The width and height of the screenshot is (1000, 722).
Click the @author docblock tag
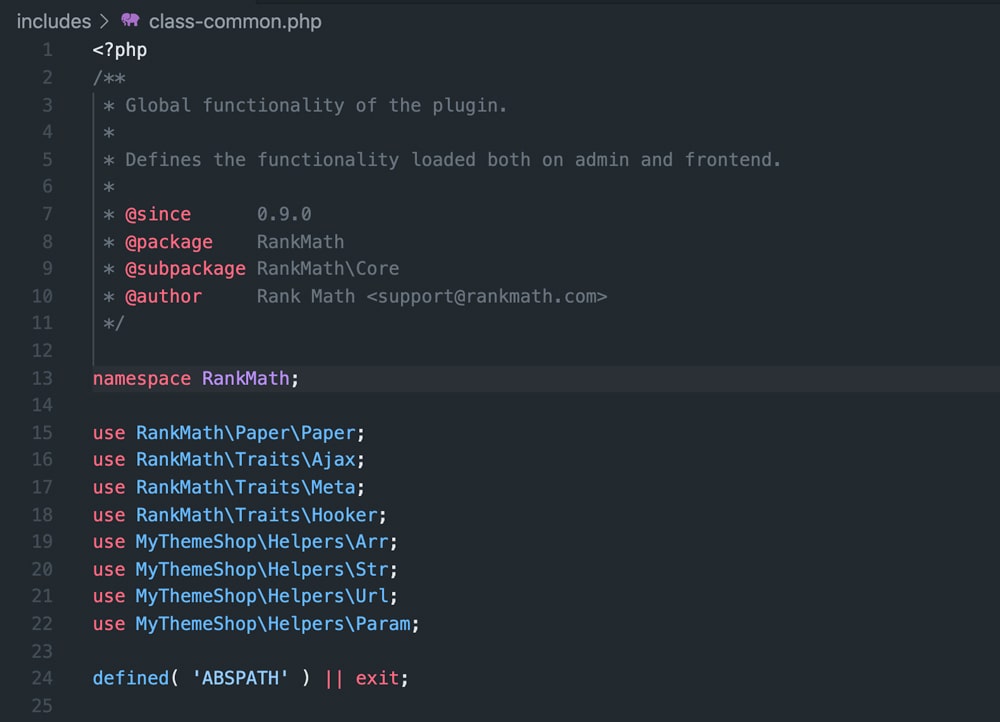click(164, 296)
